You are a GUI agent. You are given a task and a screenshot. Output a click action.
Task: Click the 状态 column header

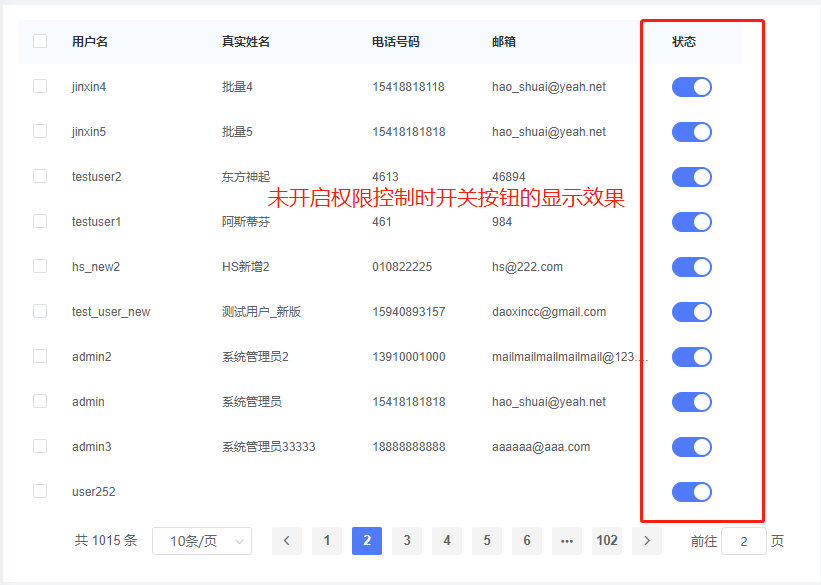coord(684,42)
